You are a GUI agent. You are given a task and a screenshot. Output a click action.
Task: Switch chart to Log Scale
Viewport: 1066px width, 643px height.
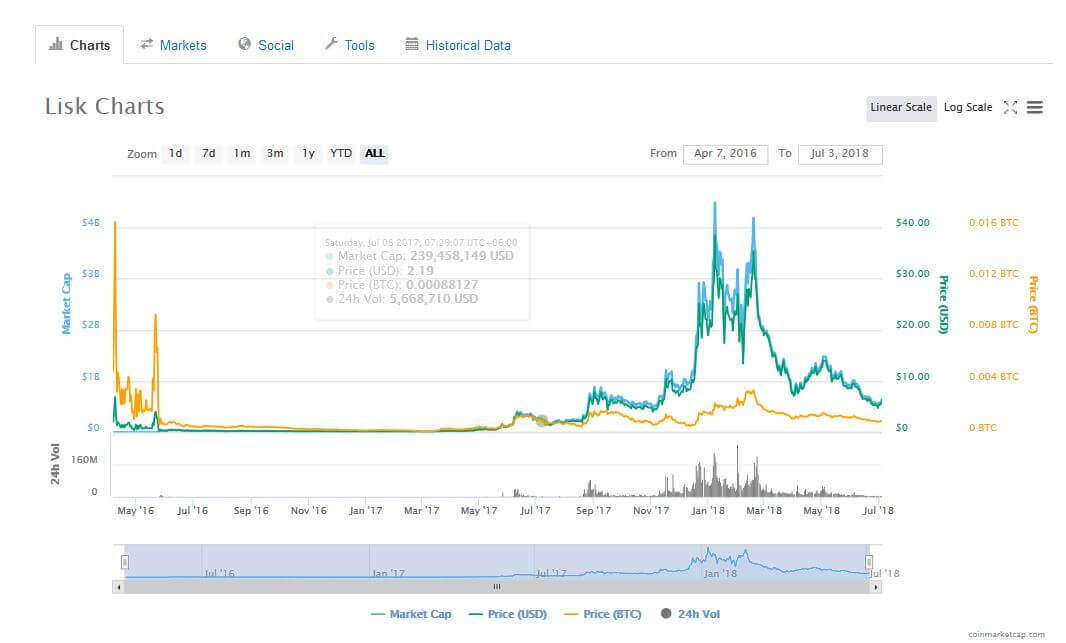(967, 107)
